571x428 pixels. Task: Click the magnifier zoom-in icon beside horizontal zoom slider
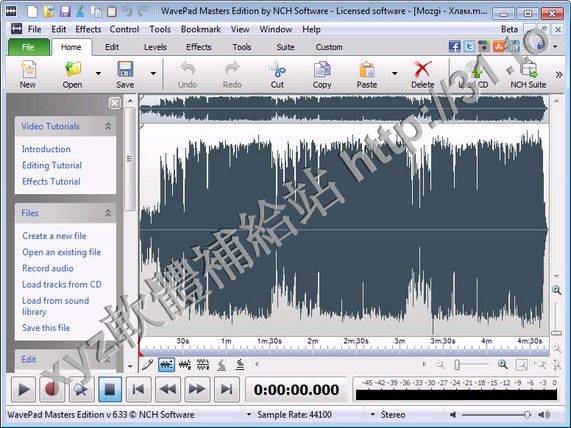(x=503, y=364)
